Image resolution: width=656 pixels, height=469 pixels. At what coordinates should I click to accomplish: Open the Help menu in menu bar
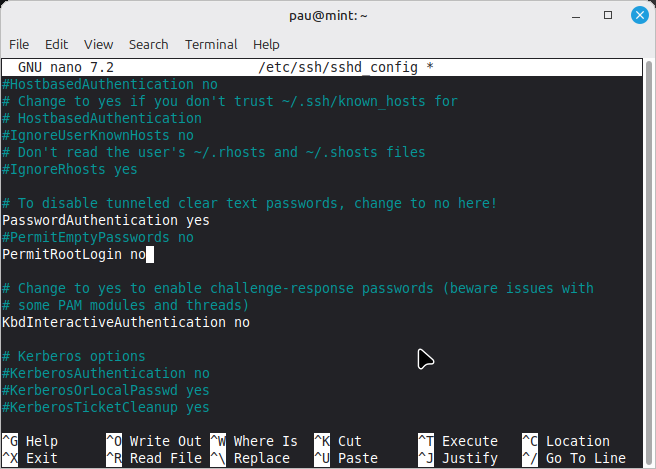(x=266, y=44)
